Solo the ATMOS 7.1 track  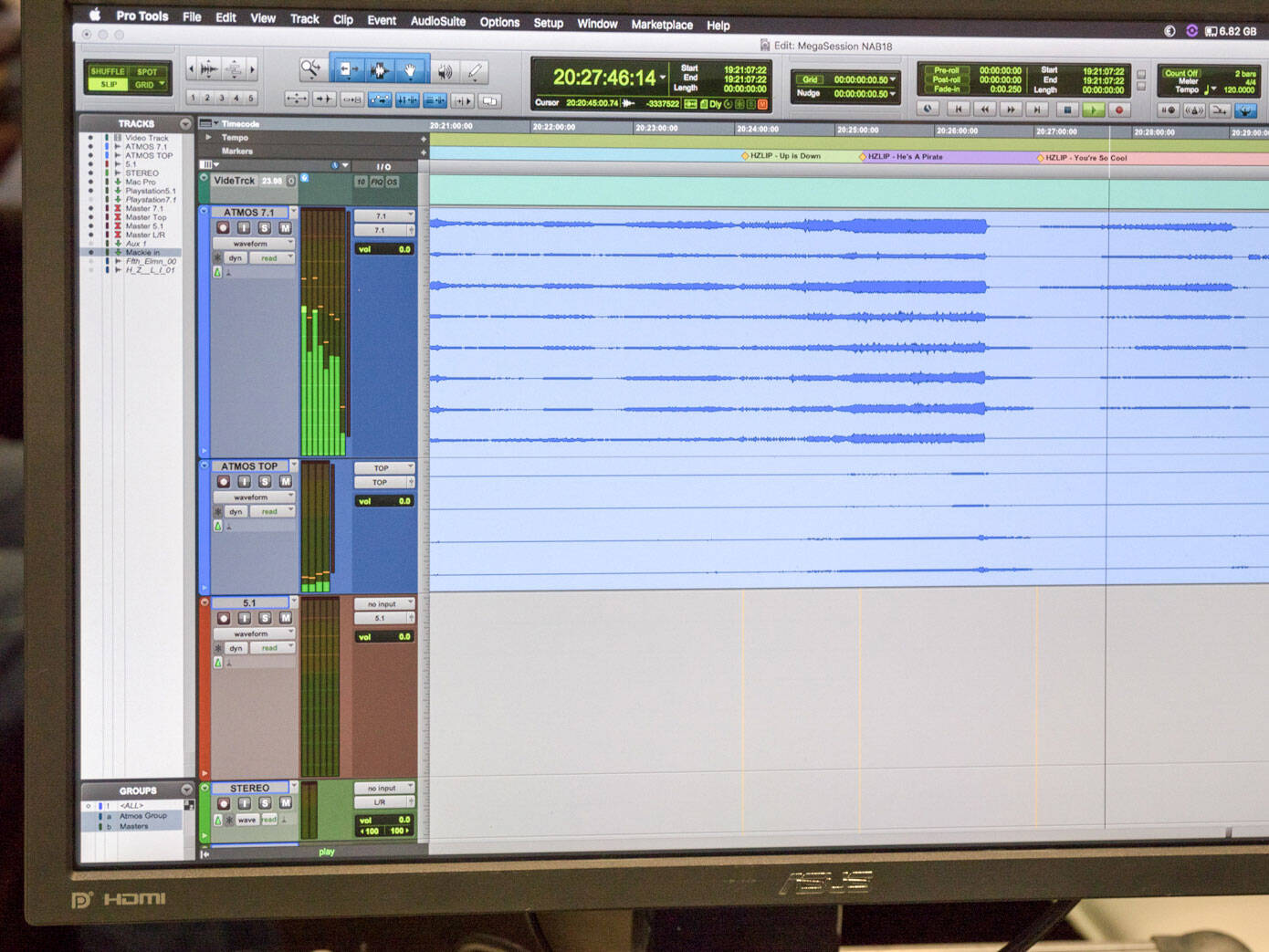(x=265, y=228)
